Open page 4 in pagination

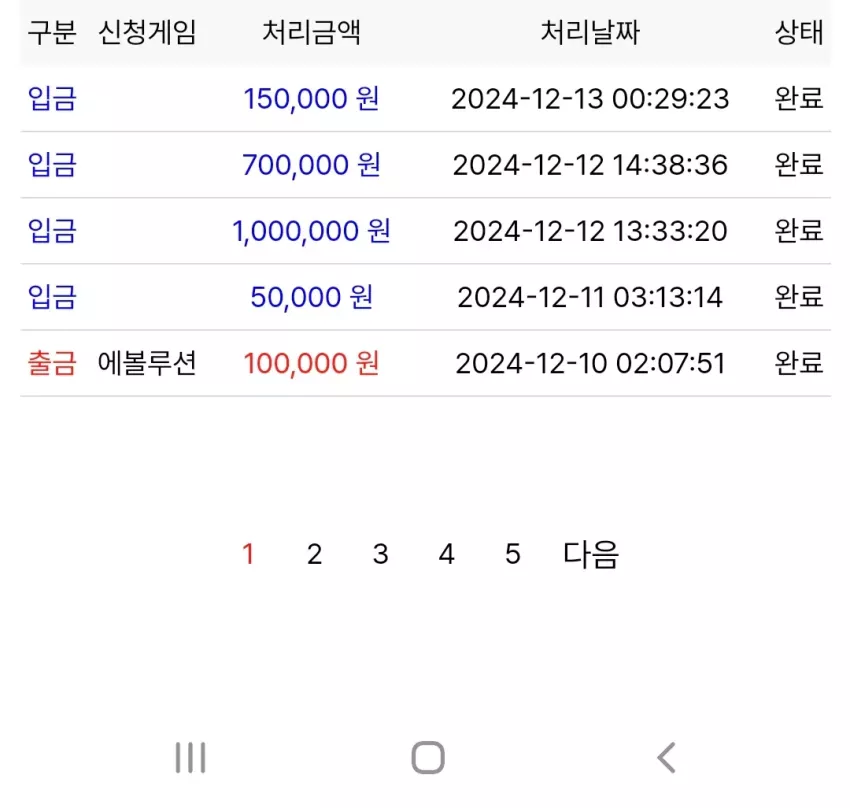point(447,554)
